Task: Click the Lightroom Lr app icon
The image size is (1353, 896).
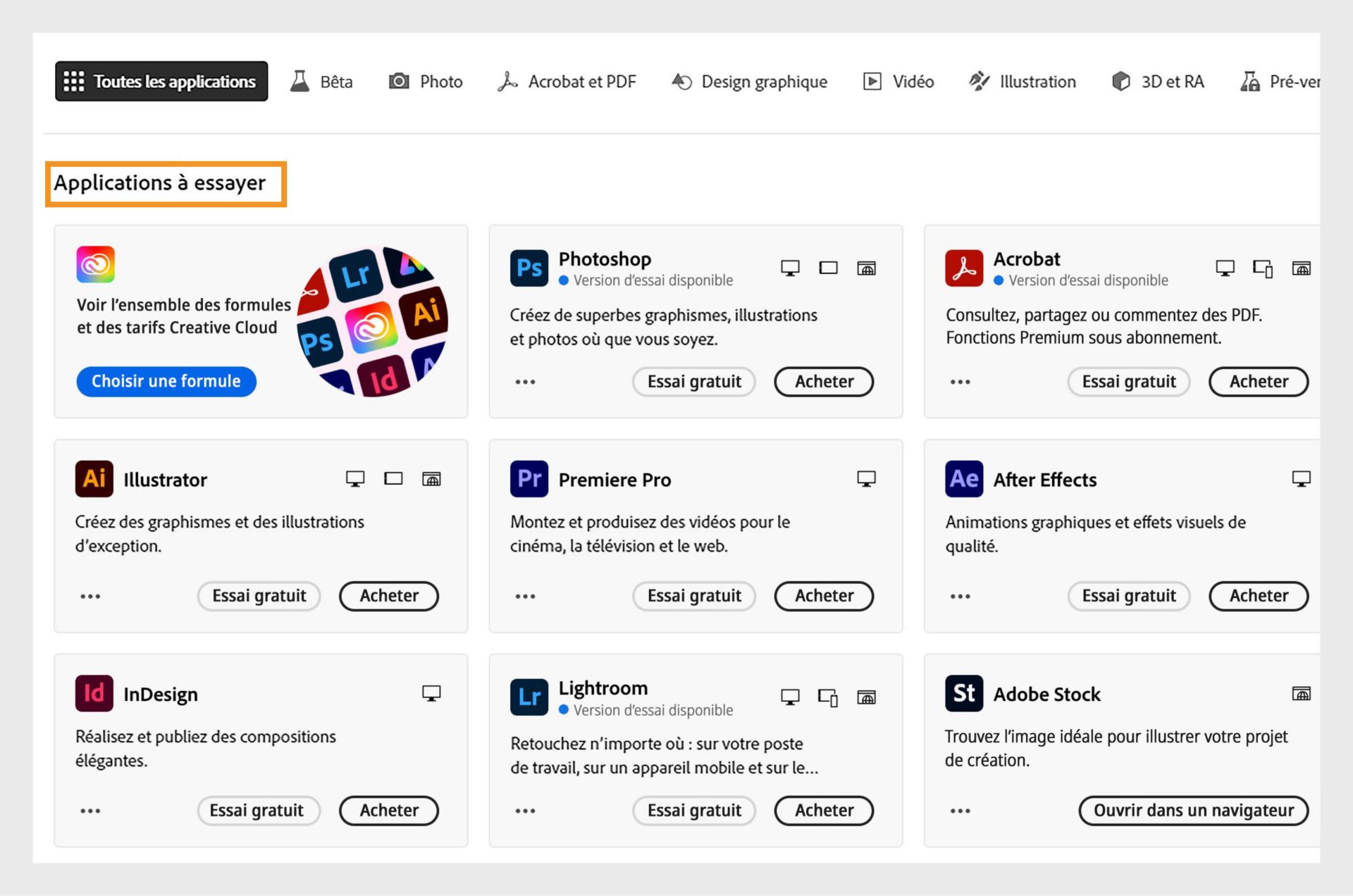Action: 529,697
